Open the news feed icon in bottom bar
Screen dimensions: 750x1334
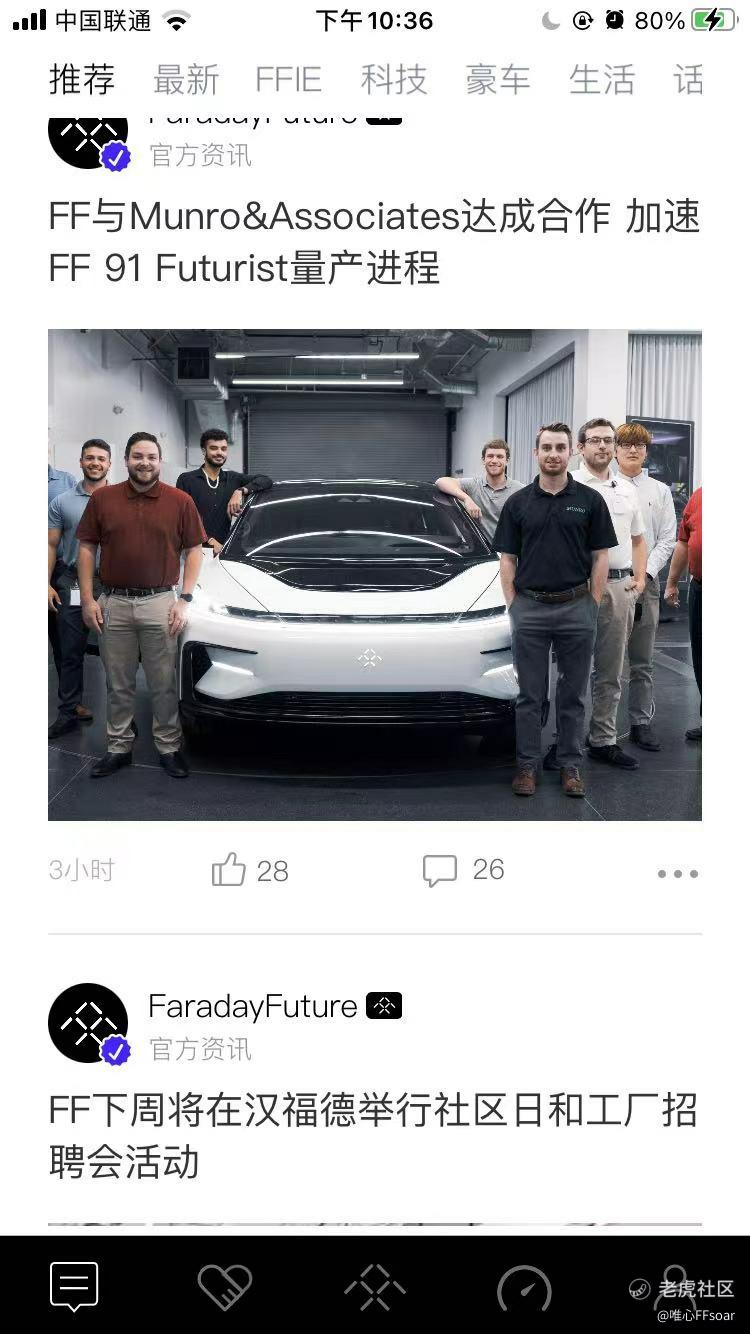[x=74, y=1286]
